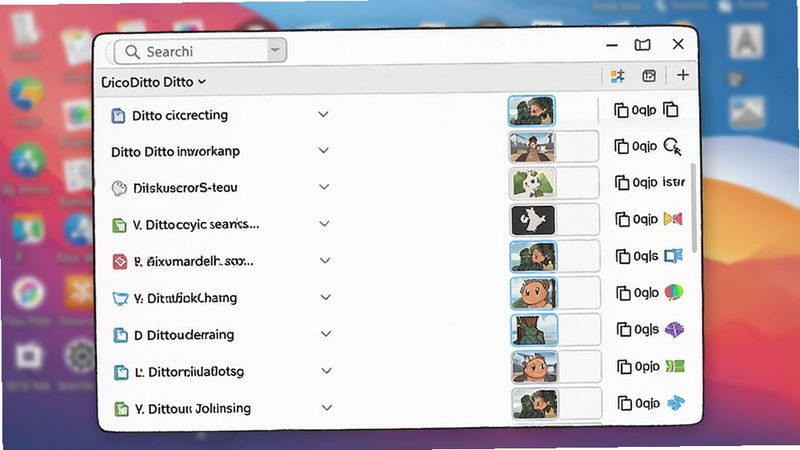Select the 'DitskuscrorS-teau' entry text

click(x=185, y=188)
